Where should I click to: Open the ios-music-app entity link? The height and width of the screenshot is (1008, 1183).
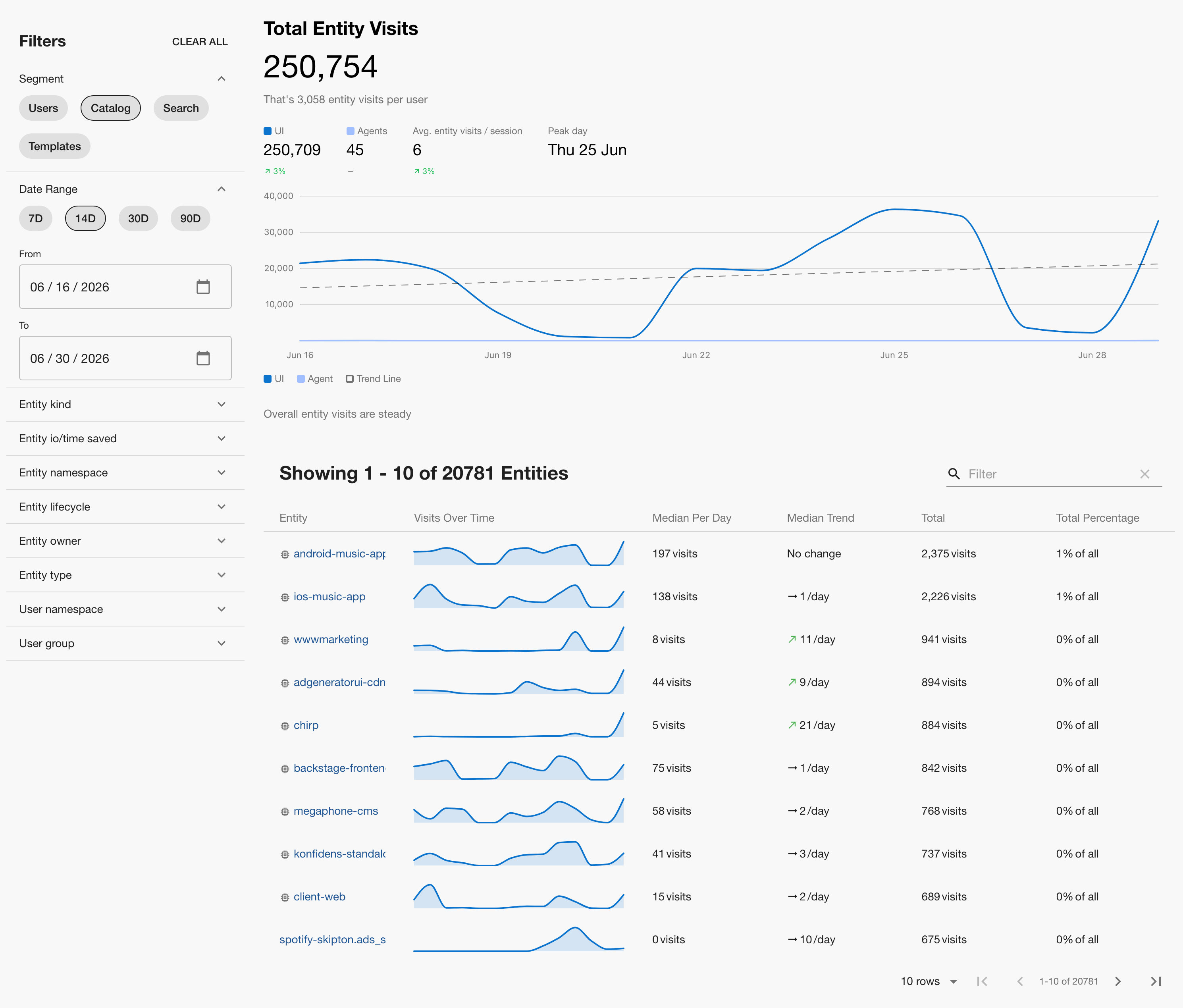329,596
